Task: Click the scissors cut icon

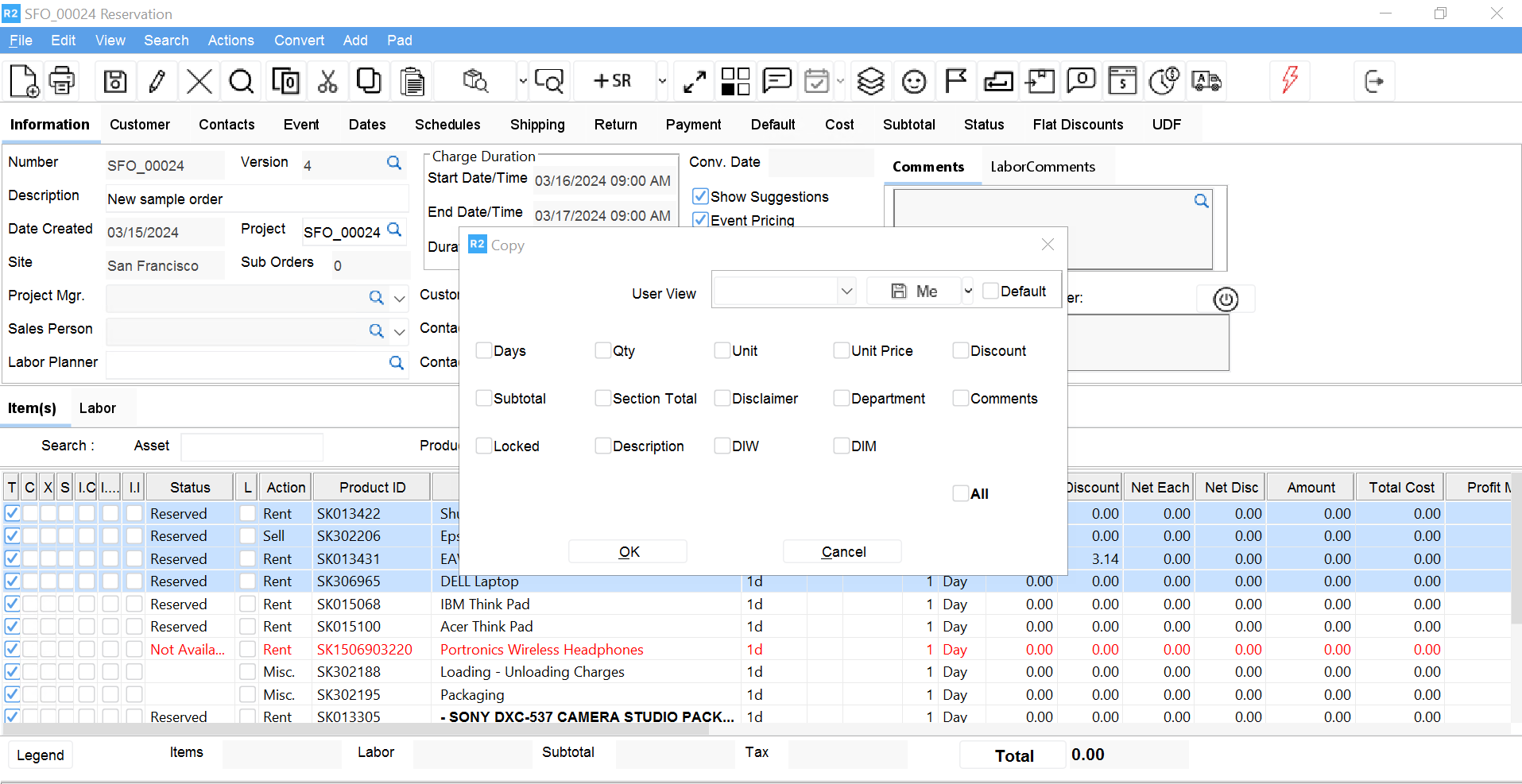Action: [327, 81]
